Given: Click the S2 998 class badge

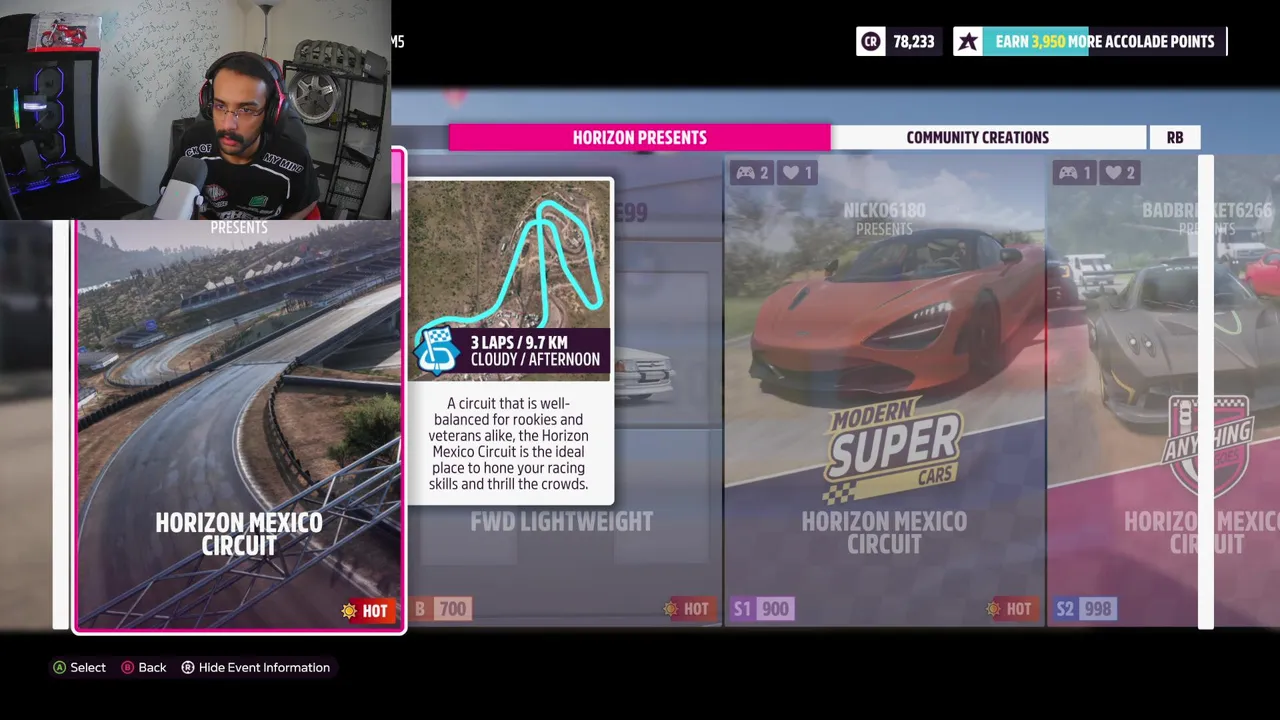Looking at the screenshot, I should pos(1085,608).
